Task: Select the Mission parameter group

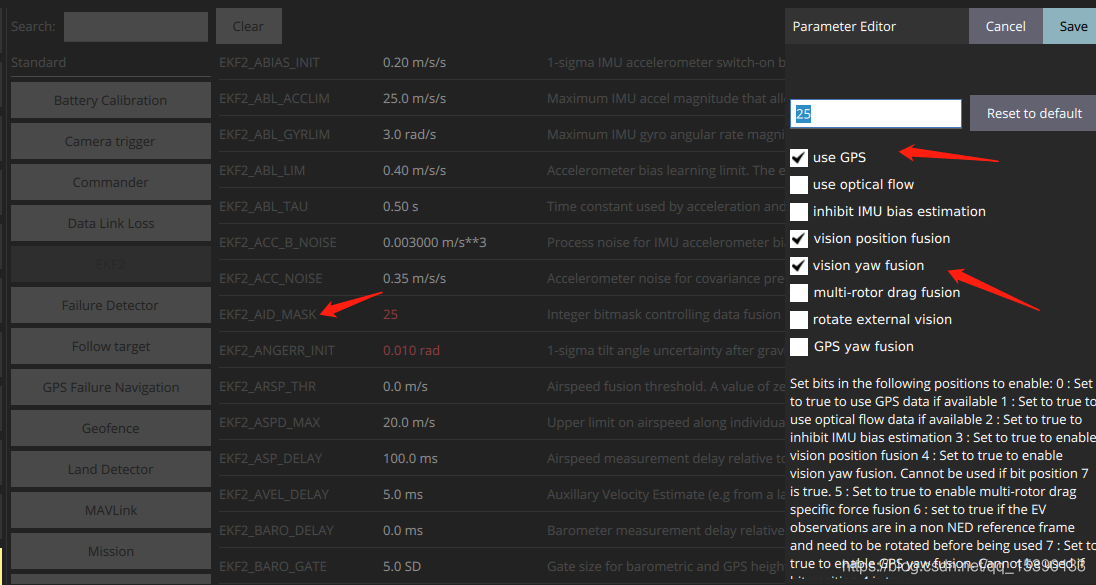Action: (x=110, y=551)
